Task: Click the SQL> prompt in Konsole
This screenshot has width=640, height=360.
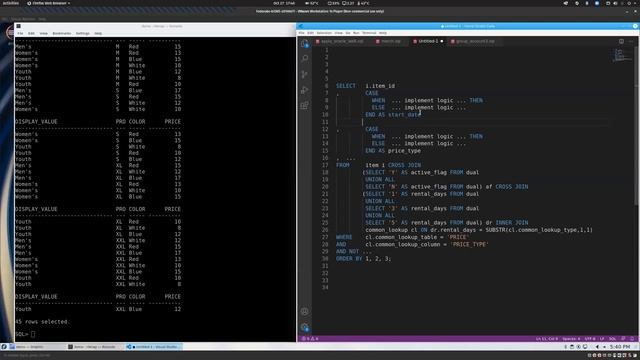Action: pyautogui.click(x=22, y=334)
